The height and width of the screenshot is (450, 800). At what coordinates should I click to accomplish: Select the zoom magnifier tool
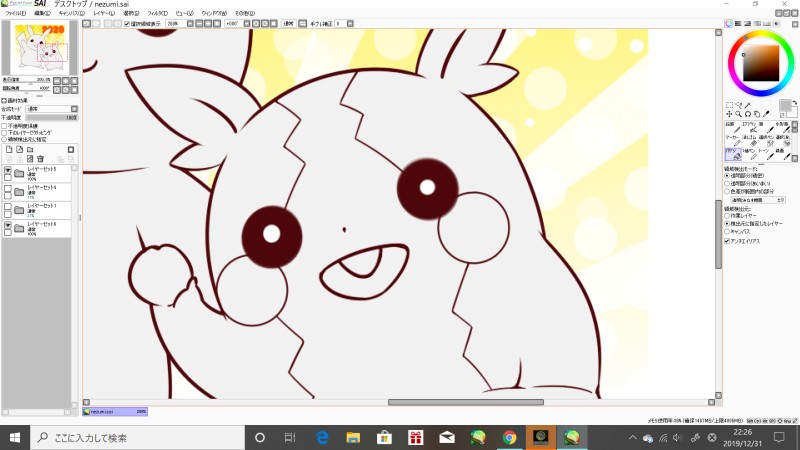(x=738, y=114)
